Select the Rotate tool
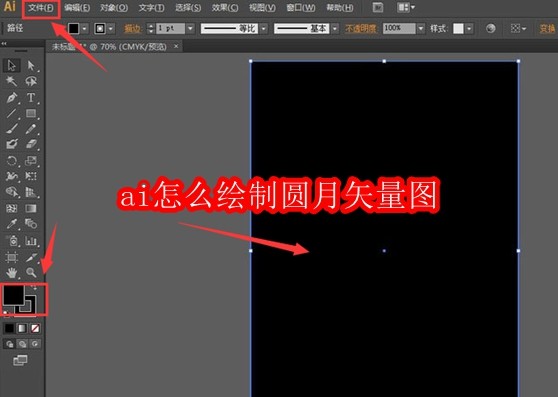Image resolution: width=558 pixels, height=397 pixels. click(x=12, y=161)
